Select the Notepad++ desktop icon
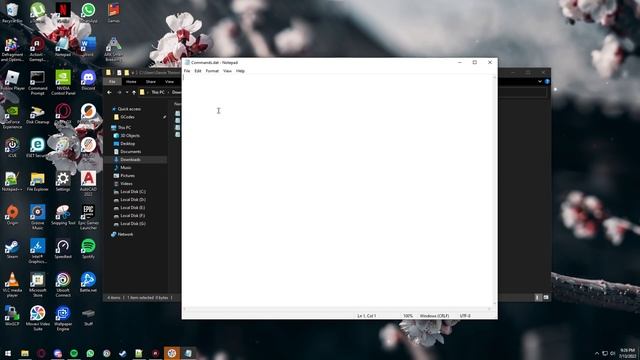 12,182
